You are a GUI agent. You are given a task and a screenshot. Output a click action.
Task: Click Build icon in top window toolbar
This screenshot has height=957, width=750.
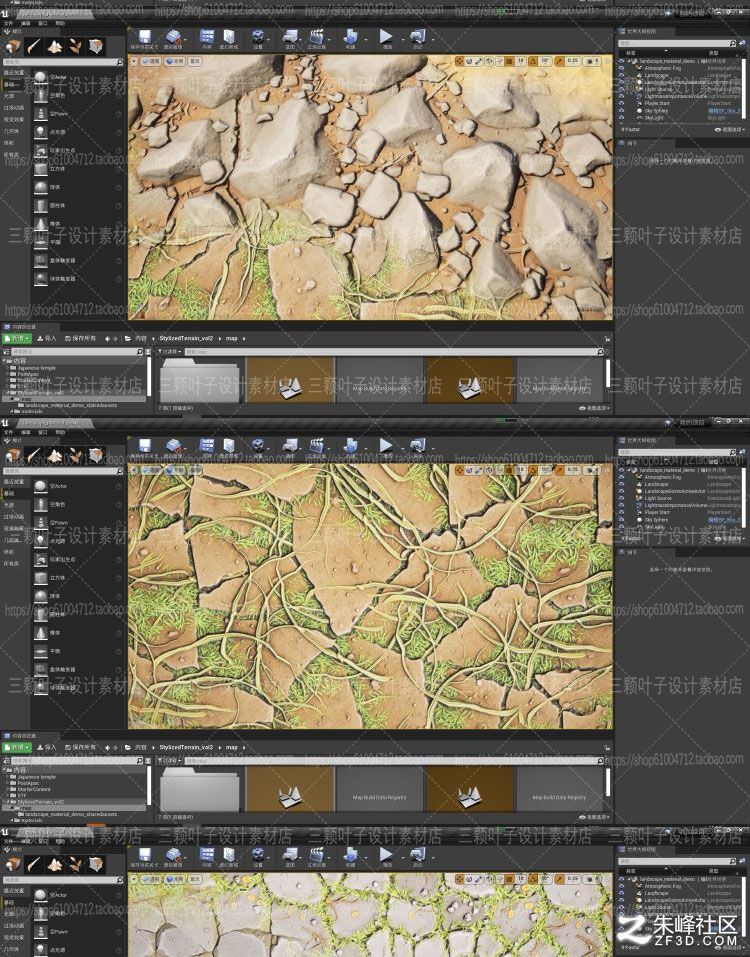click(350, 38)
